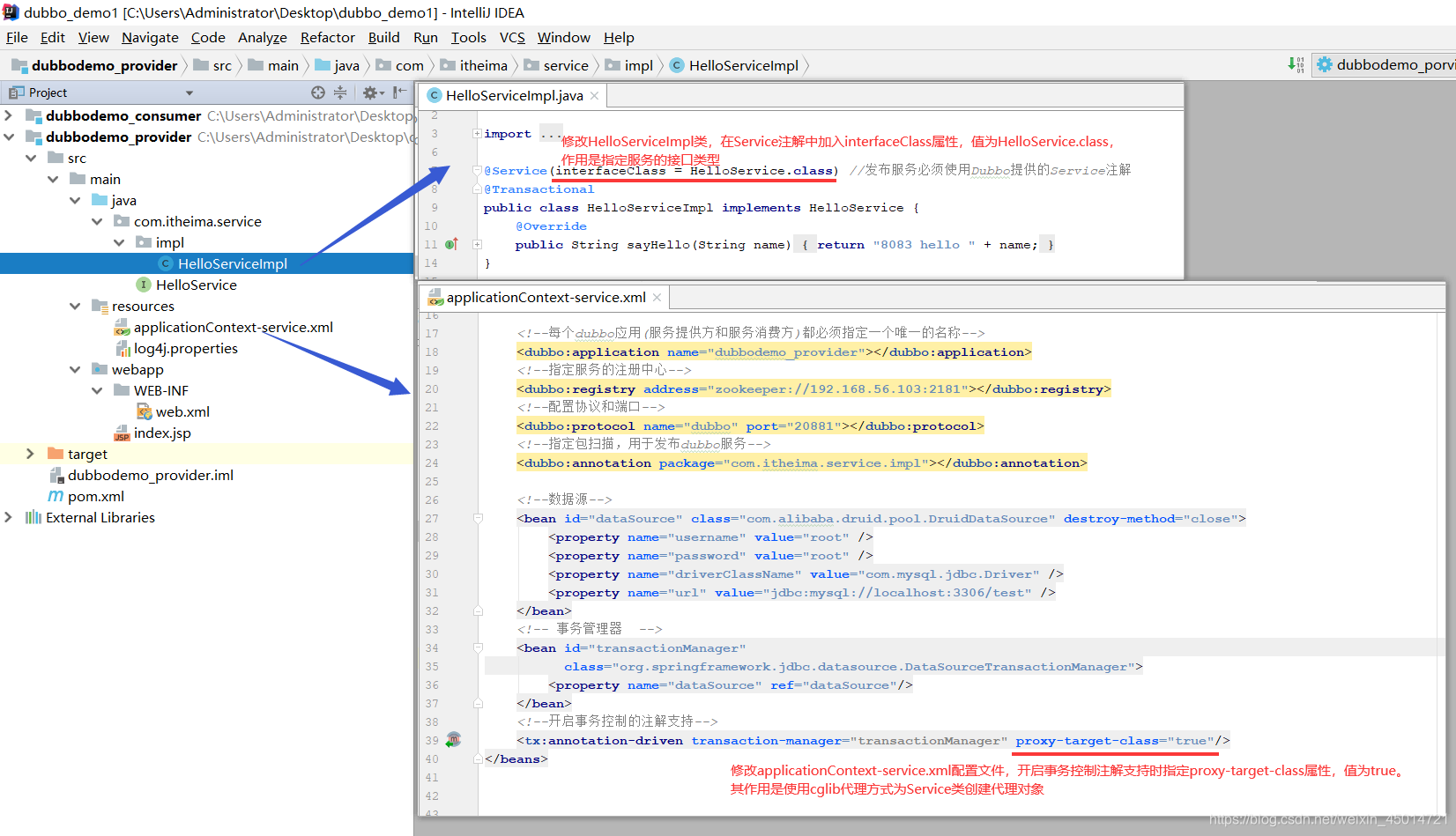Expand the dubbodemo_consumer module
The image size is (1456, 836).
click(8, 115)
